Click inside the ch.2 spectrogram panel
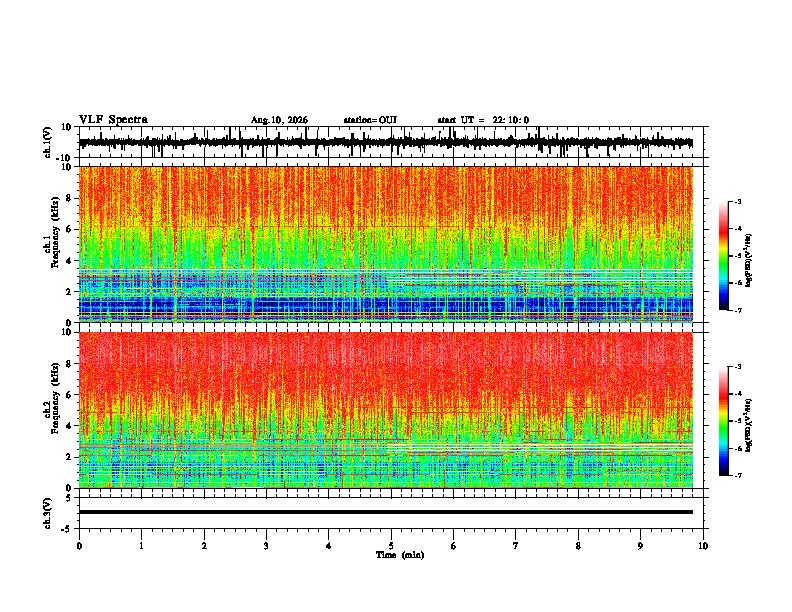This screenshot has width=792, height=612. 385,410
